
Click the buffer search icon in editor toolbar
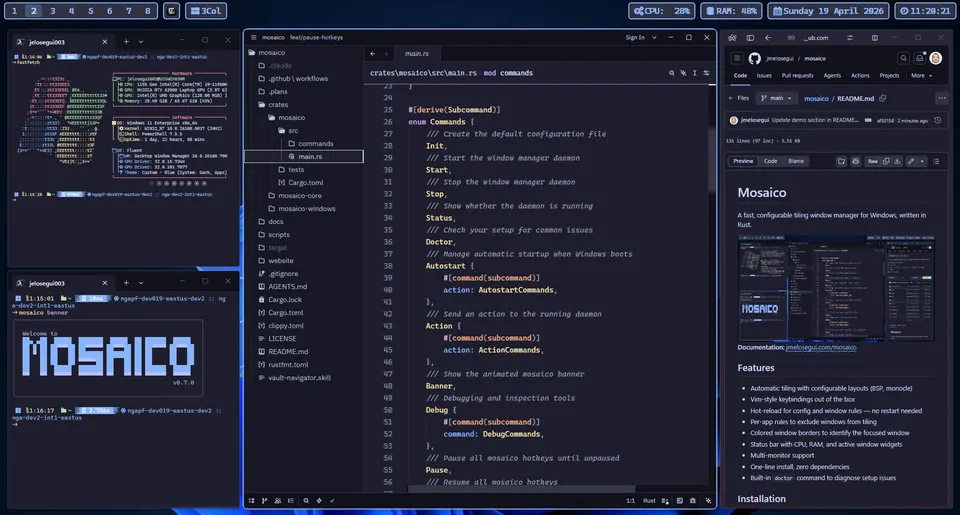pos(672,73)
